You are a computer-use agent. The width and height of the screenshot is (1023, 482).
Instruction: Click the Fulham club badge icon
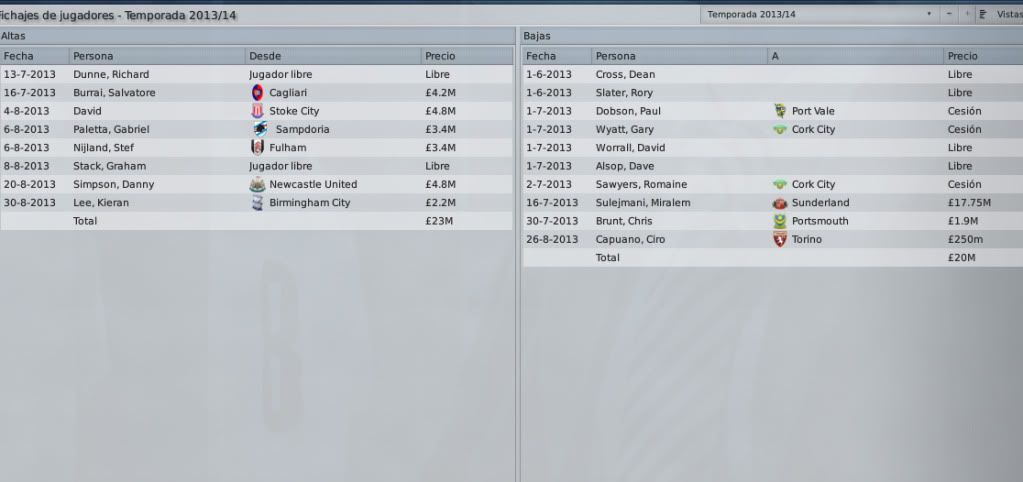(257, 147)
